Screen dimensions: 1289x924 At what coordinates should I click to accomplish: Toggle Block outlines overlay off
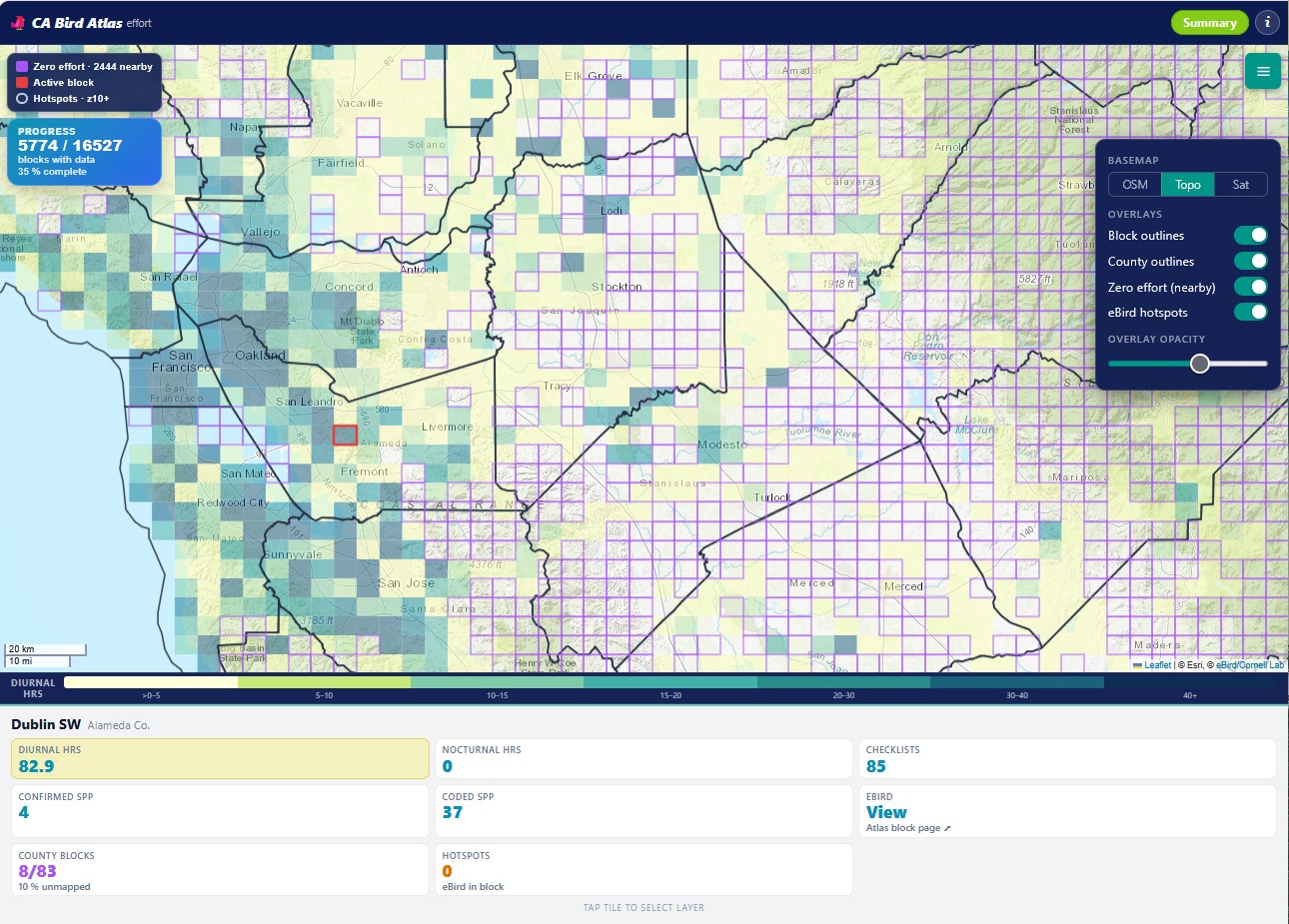point(1250,236)
